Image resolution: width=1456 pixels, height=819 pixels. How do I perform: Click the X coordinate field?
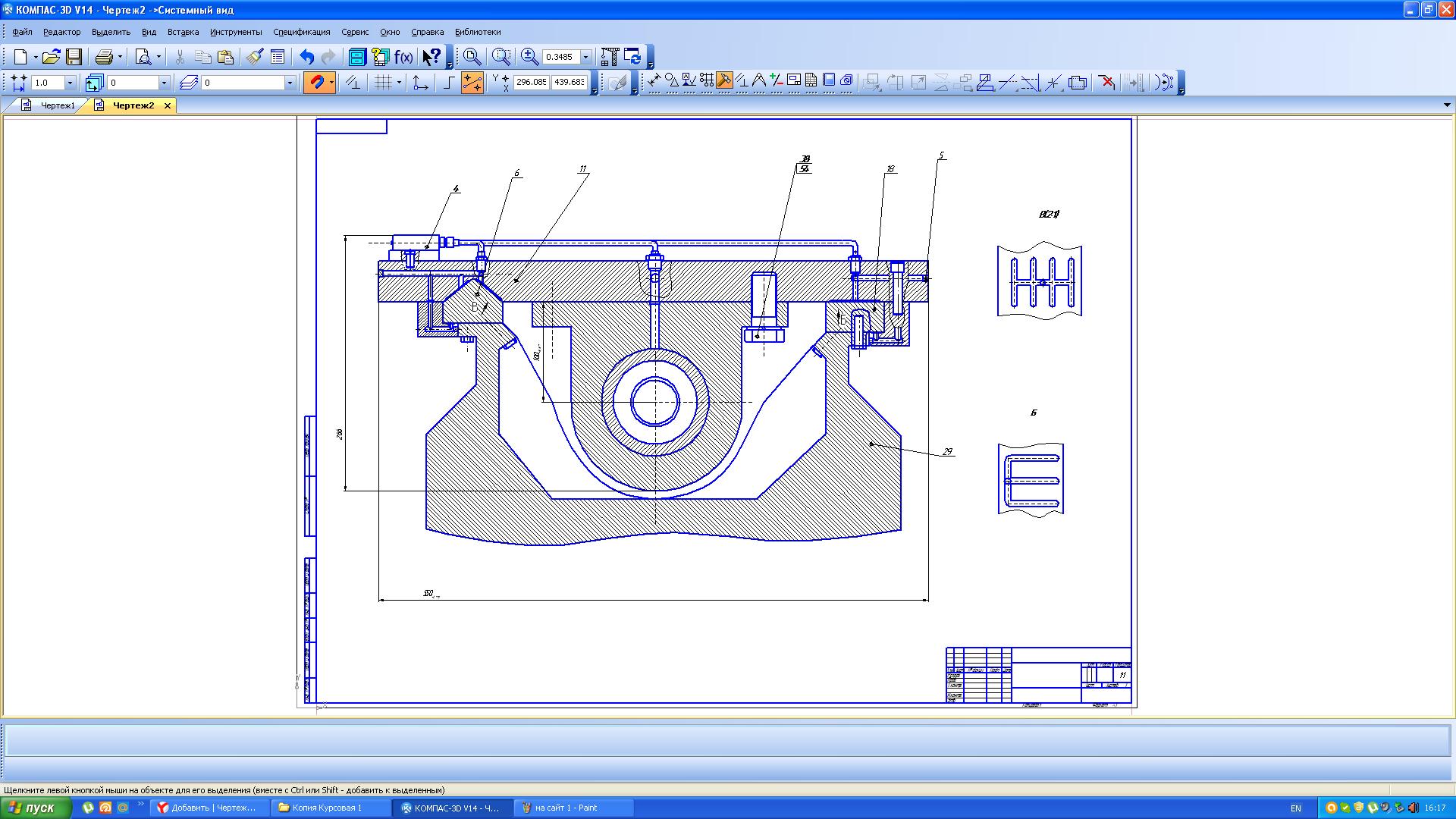pos(531,82)
